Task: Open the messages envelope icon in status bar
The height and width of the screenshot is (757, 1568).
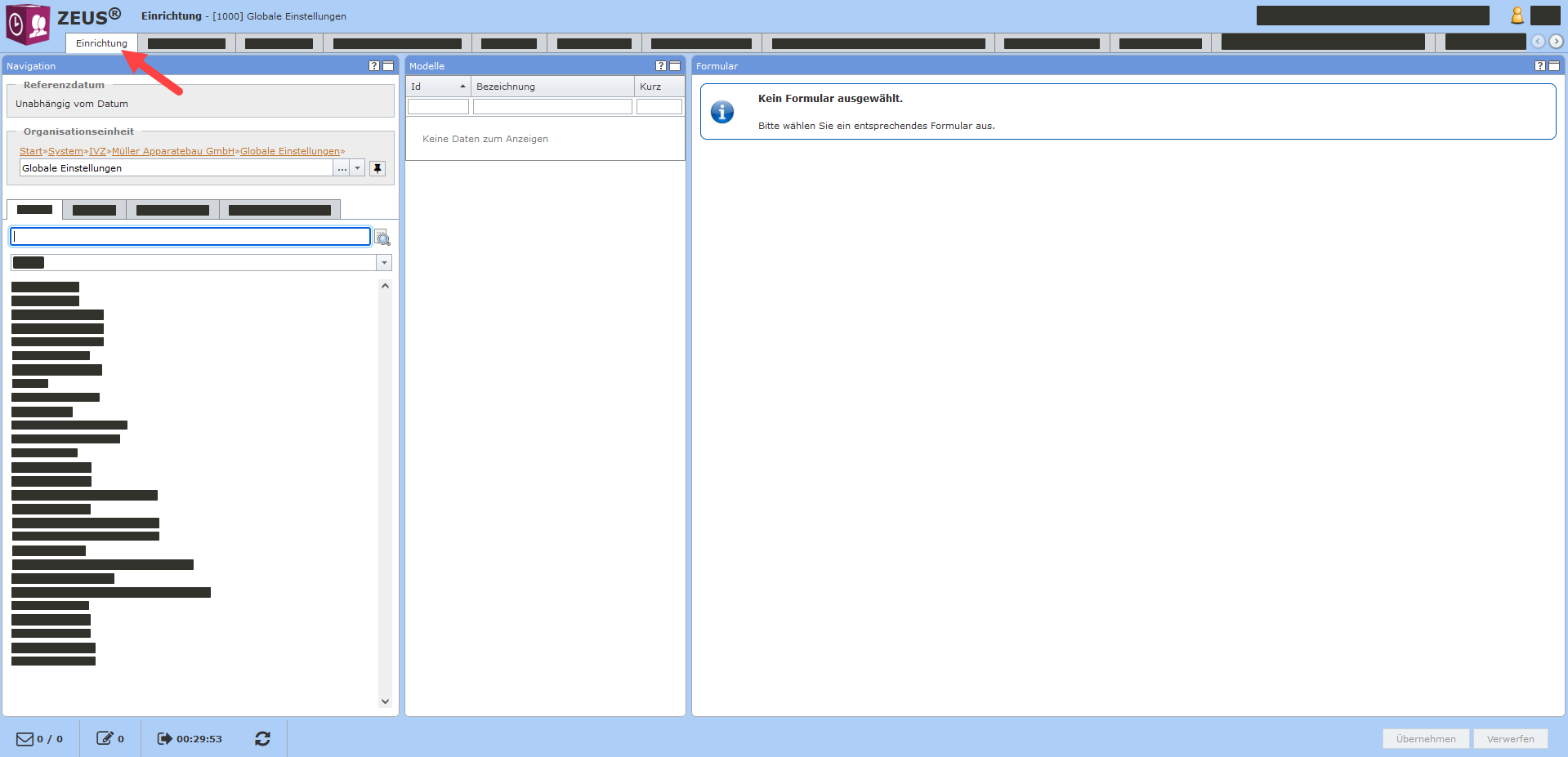Action: pyautogui.click(x=25, y=738)
